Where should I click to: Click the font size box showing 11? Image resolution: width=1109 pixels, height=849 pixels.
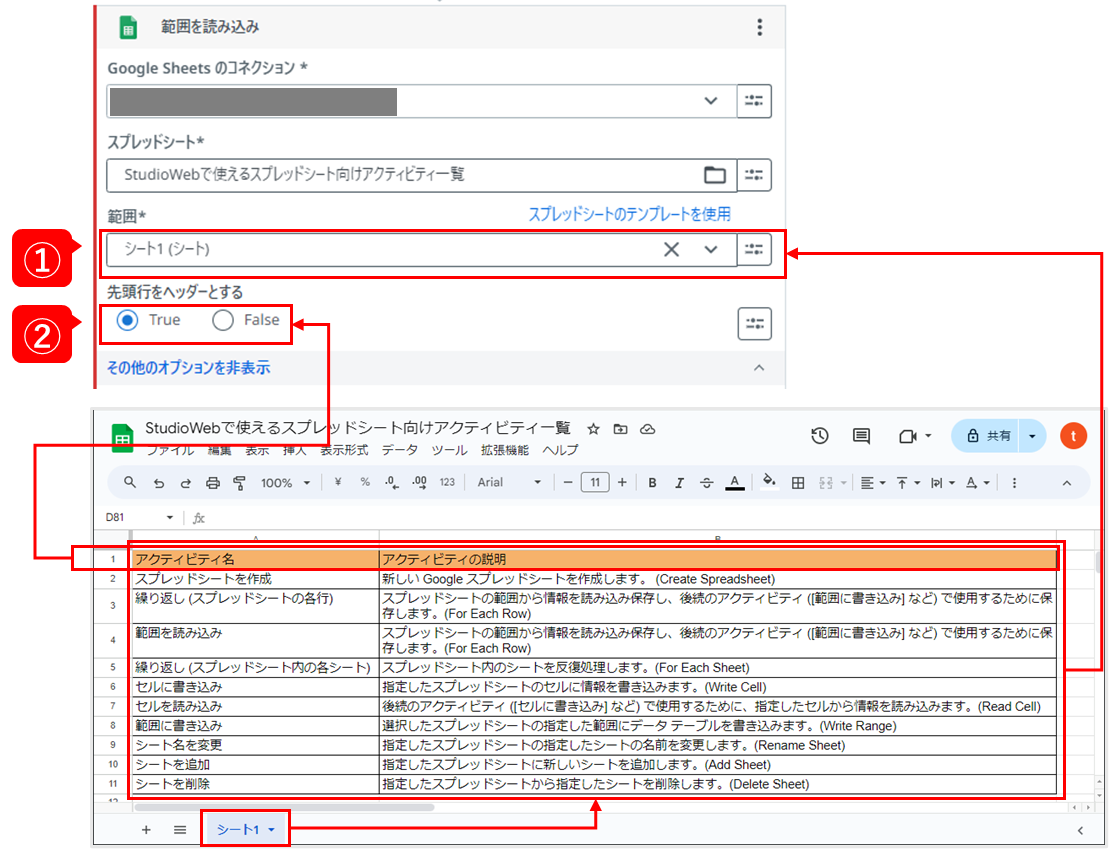click(595, 483)
